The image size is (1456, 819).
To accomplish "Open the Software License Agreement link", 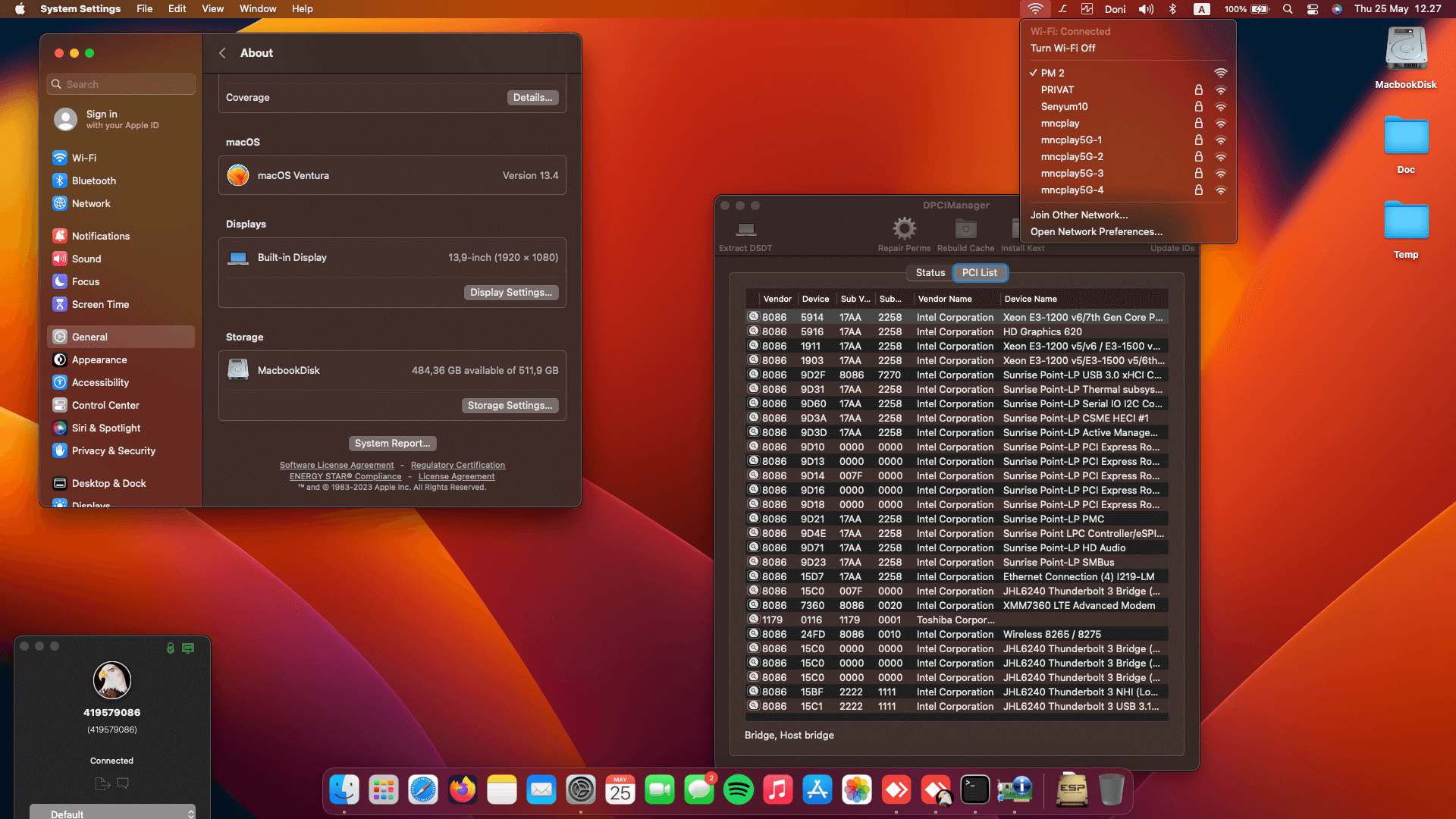I will coord(337,465).
